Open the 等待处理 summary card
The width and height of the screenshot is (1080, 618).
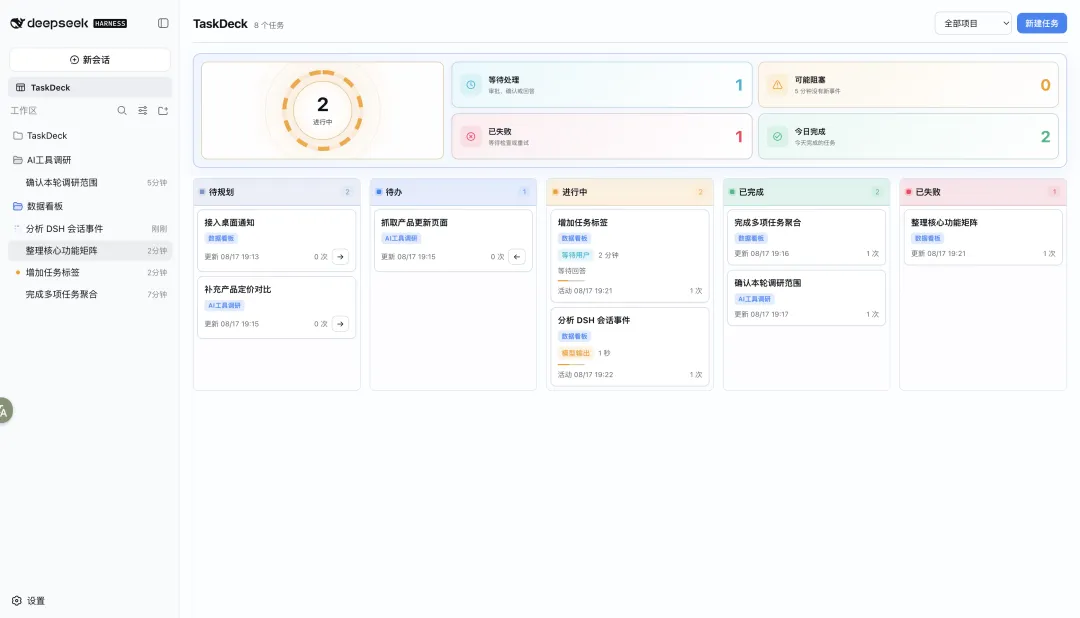coord(601,85)
